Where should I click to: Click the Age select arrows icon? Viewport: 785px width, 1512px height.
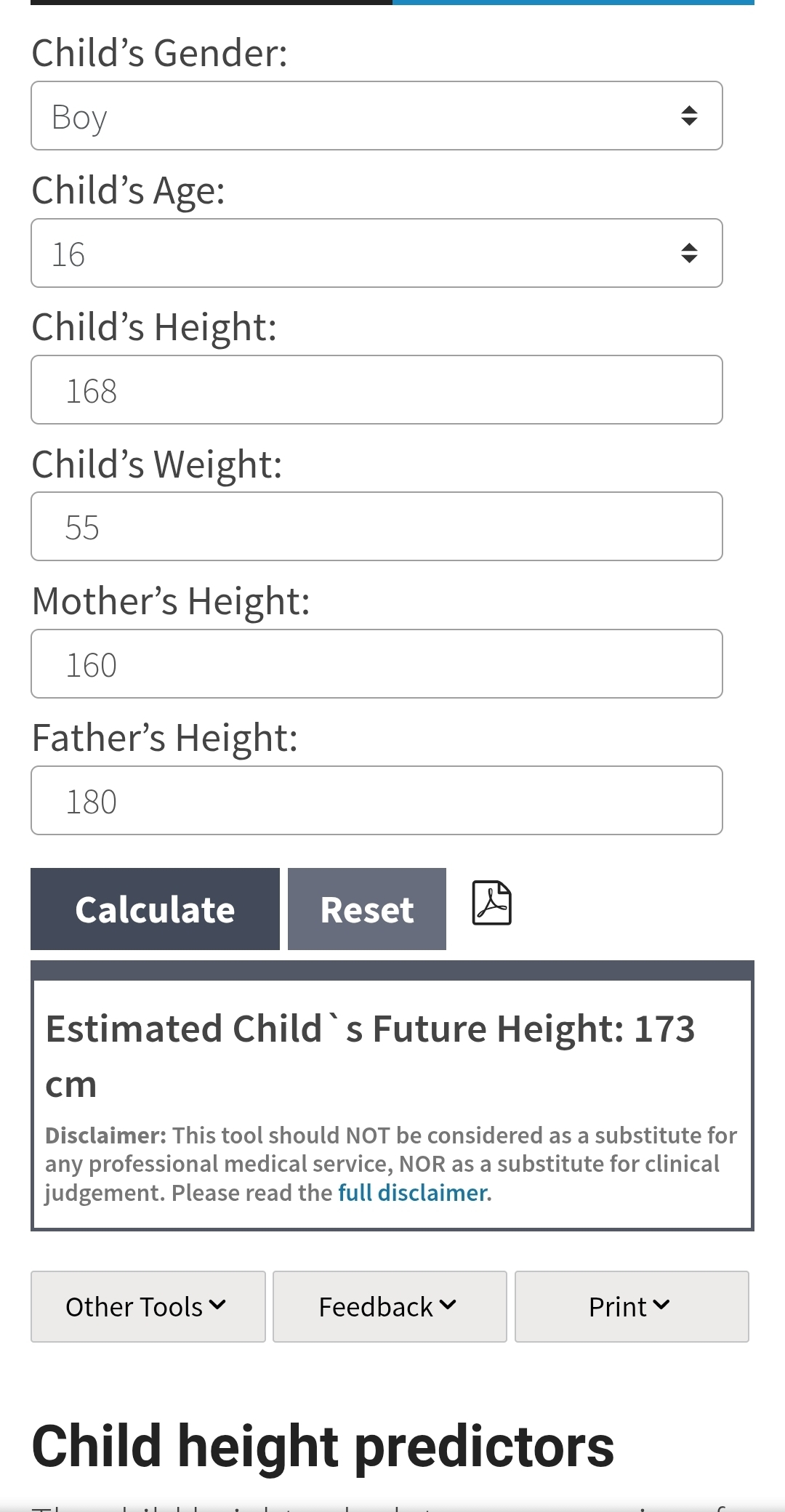(689, 253)
